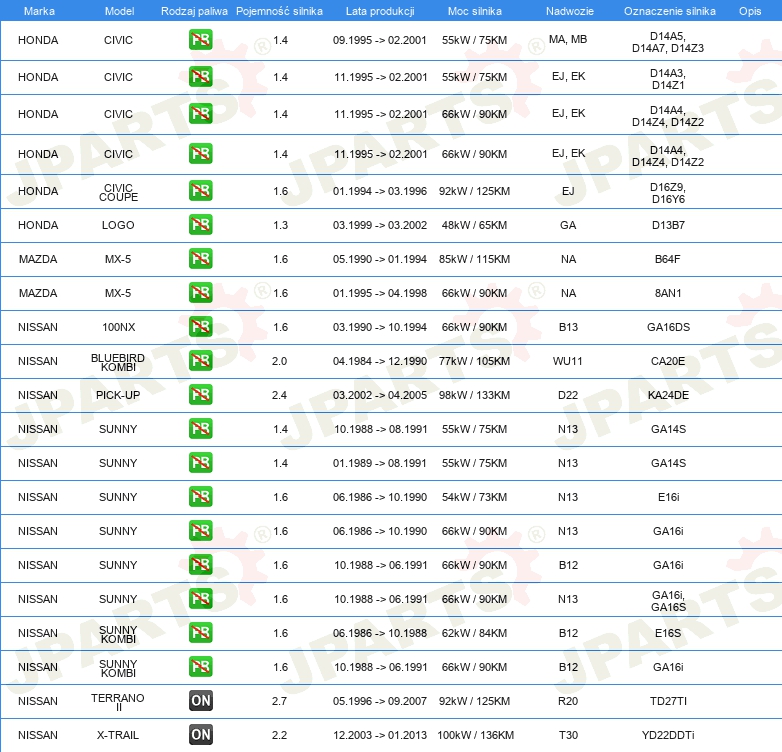Click body code GA

(568, 225)
